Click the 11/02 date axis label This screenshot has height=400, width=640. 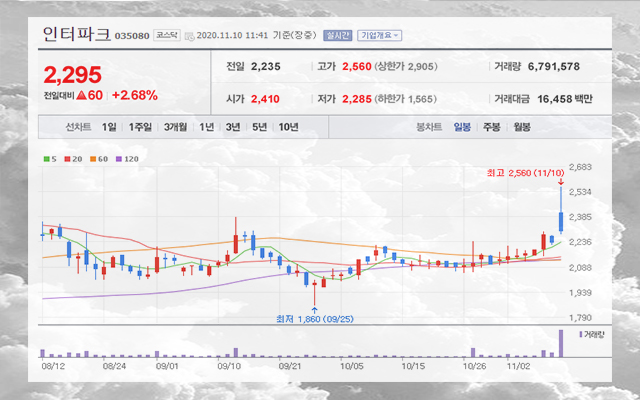point(518,366)
